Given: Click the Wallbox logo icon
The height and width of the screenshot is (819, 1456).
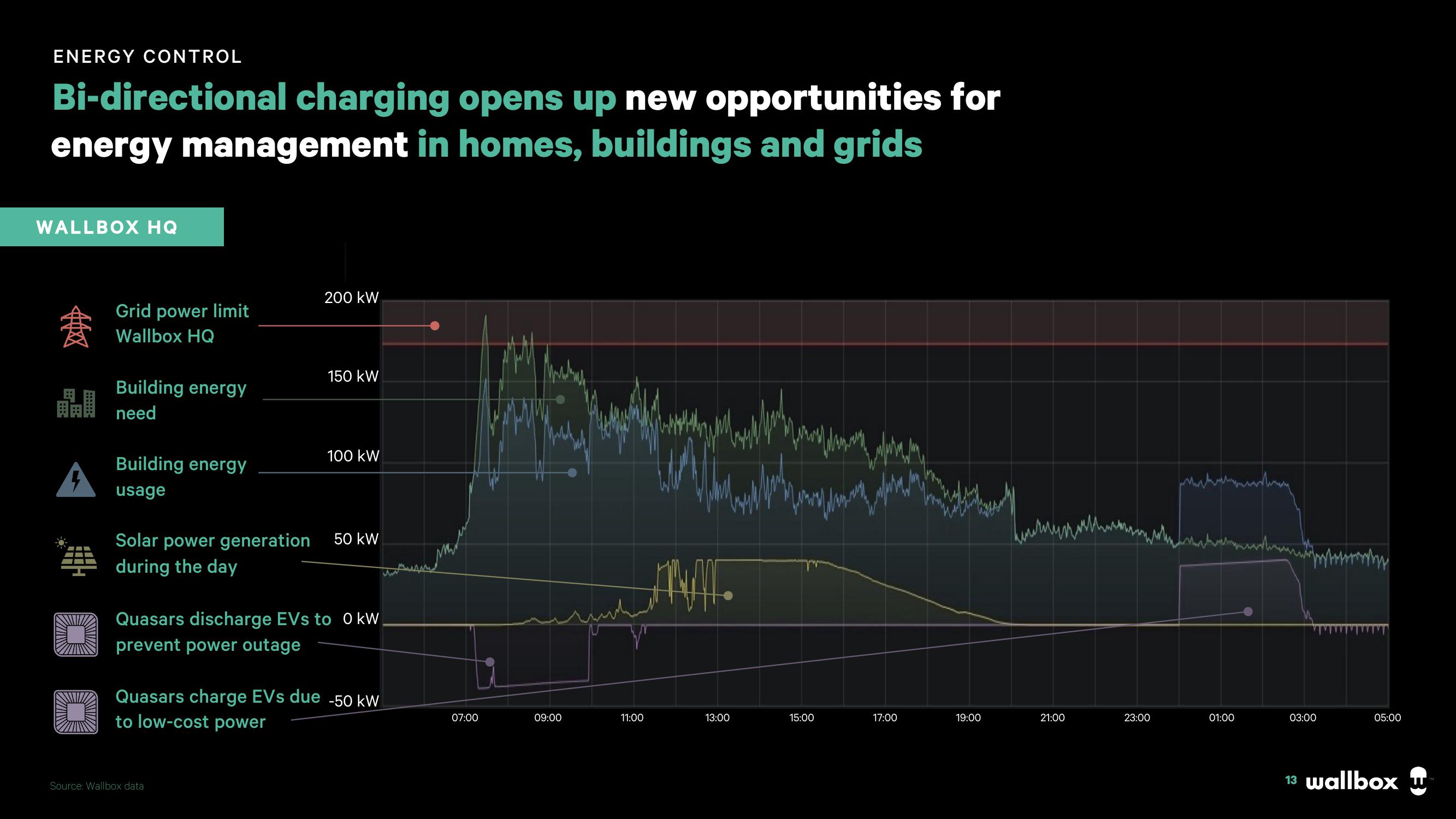Looking at the screenshot, I should (1418, 781).
